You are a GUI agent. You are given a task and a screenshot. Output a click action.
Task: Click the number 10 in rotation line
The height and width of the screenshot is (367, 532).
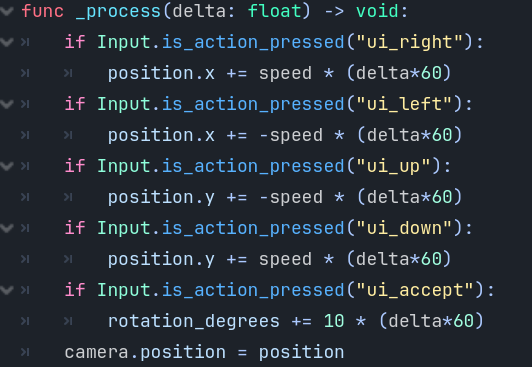point(334,321)
